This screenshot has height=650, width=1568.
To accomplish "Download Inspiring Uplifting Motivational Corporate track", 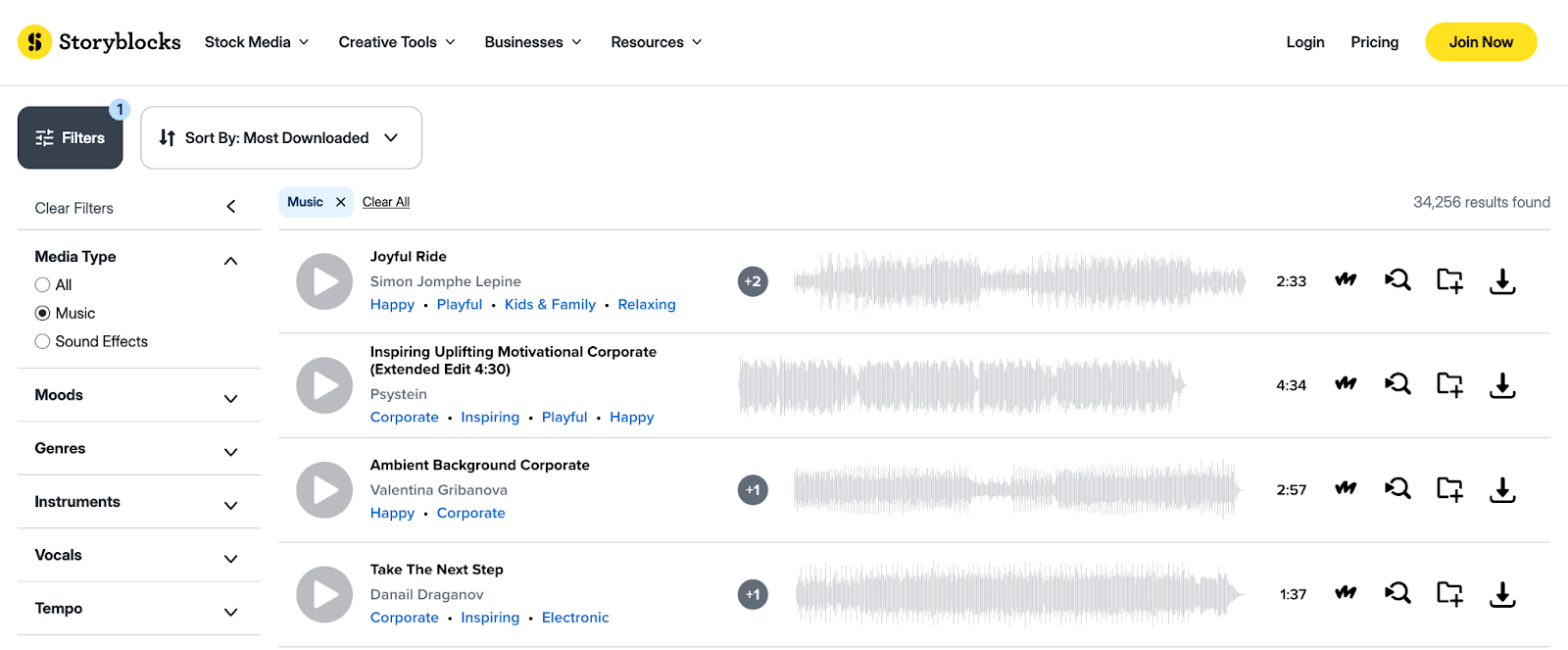I will tap(1502, 385).
